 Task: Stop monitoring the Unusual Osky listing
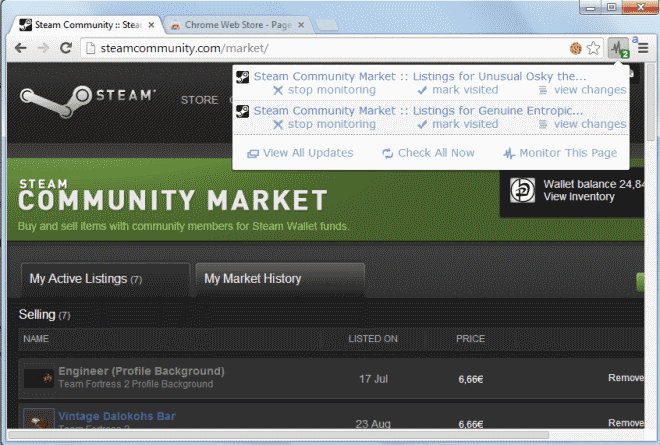[x=324, y=90]
